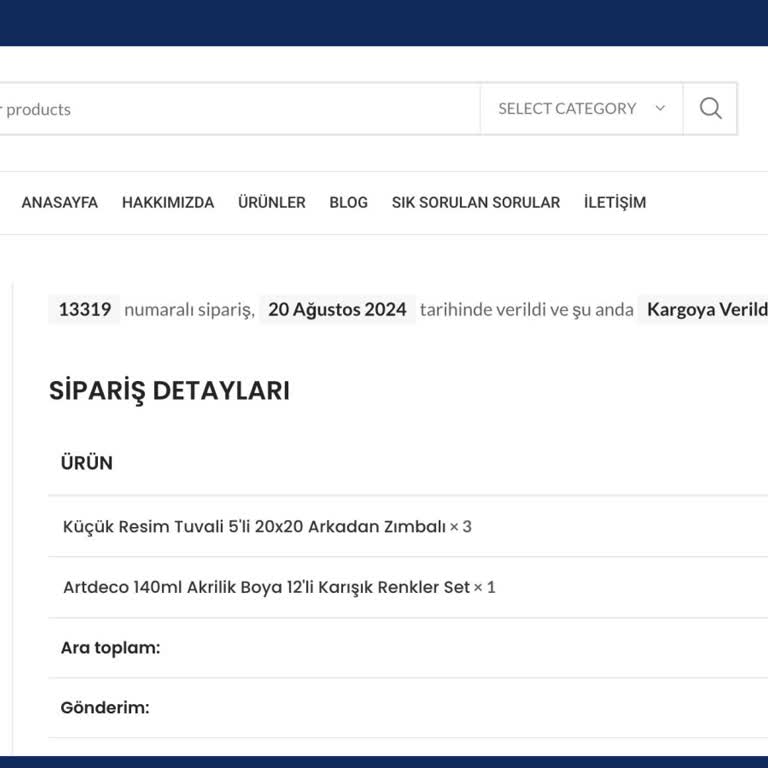Open SIK SORULAN SORULAR menu item
Image resolution: width=768 pixels, height=768 pixels.
click(x=476, y=202)
